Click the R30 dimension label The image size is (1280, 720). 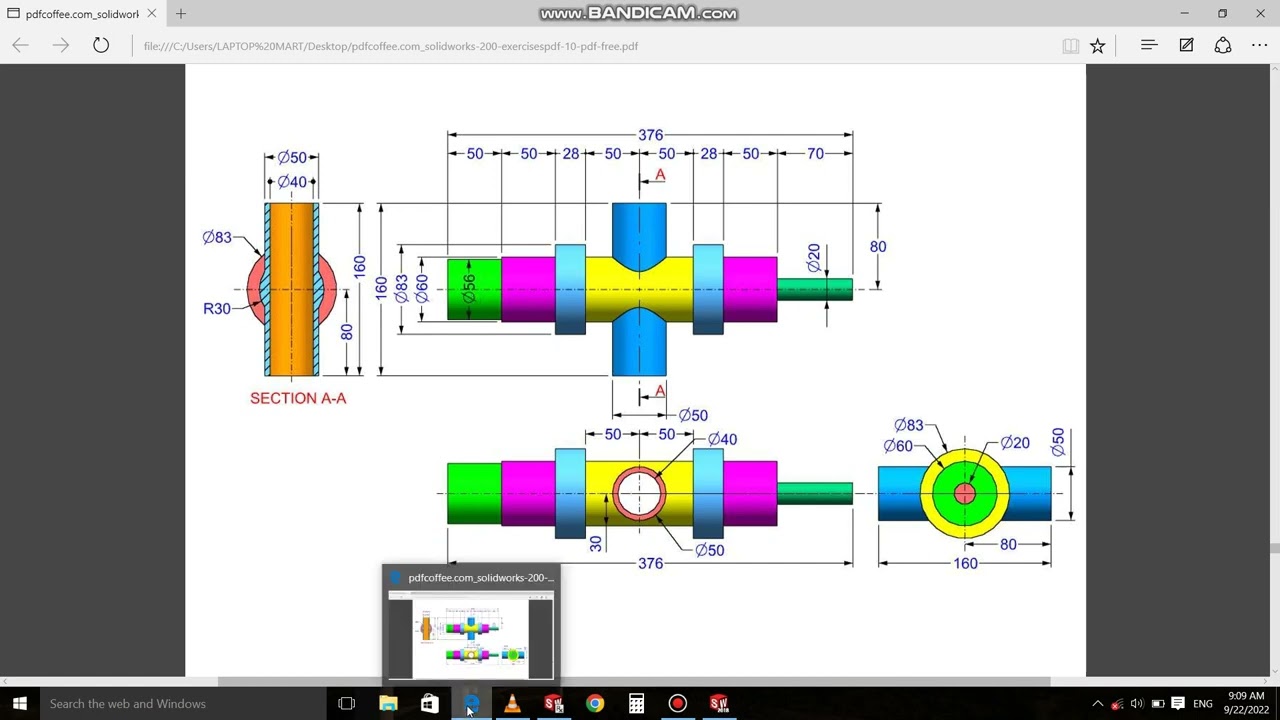(216, 308)
